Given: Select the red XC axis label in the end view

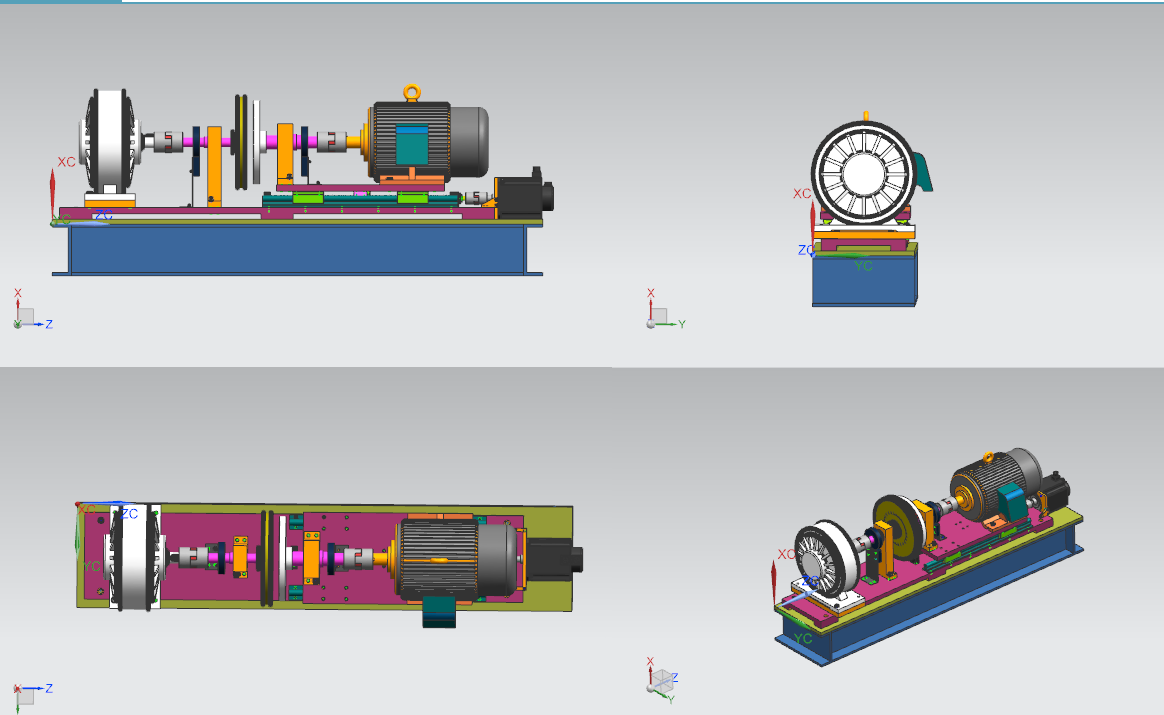Looking at the screenshot, I should (802, 194).
